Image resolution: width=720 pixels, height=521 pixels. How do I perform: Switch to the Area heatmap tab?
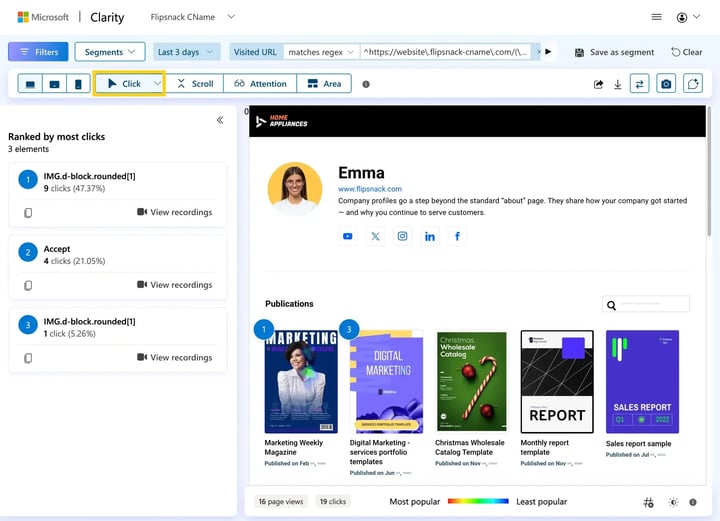(x=324, y=84)
